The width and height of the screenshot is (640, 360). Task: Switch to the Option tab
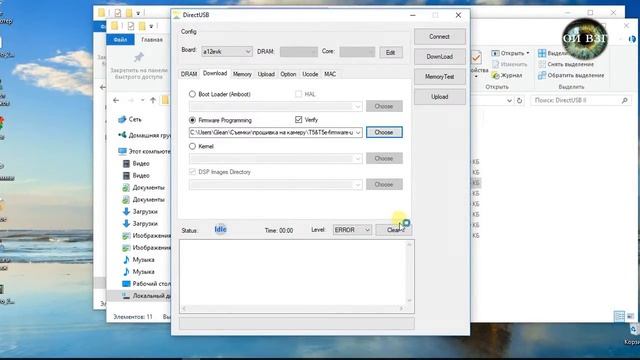(288, 74)
